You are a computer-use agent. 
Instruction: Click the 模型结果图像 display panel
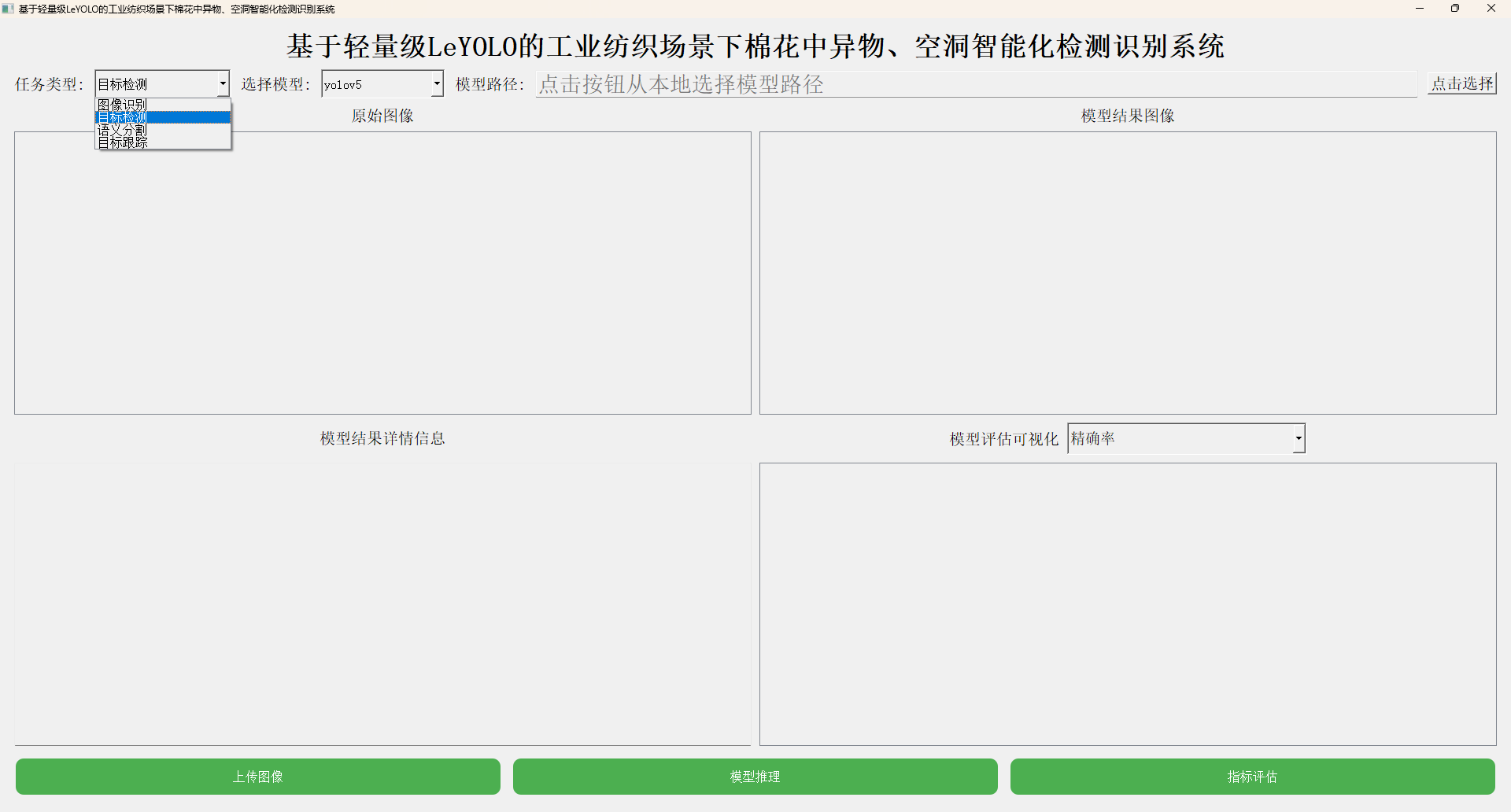click(x=1128, y=273)
